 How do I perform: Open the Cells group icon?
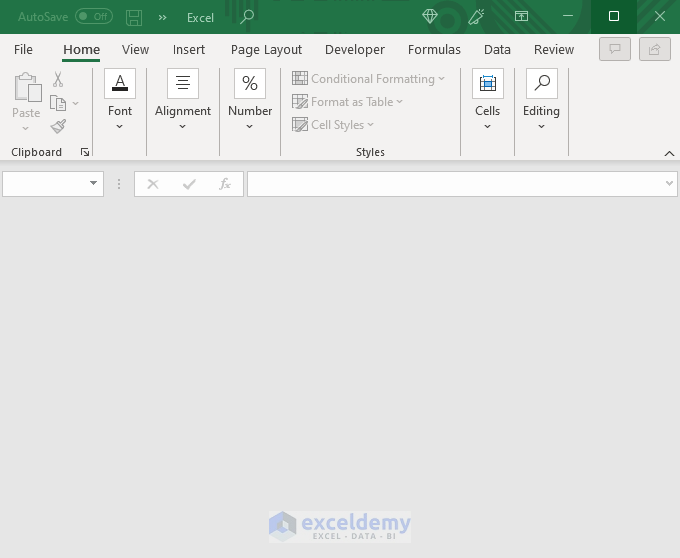point(488,83)
